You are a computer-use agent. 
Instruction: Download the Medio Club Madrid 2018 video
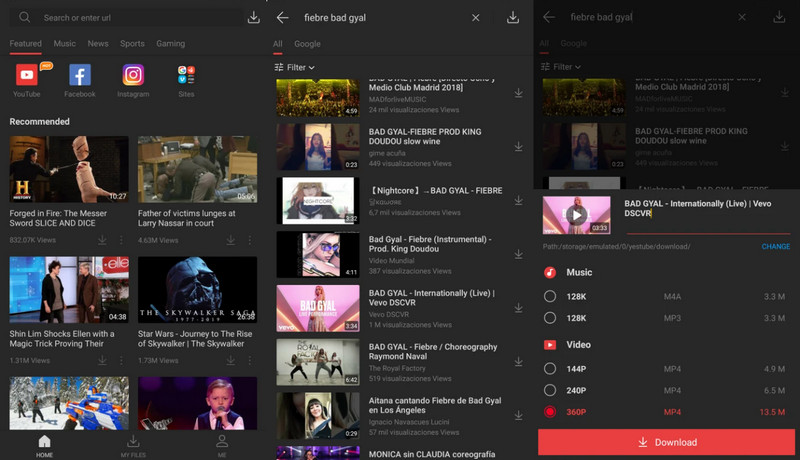(518, 93)
